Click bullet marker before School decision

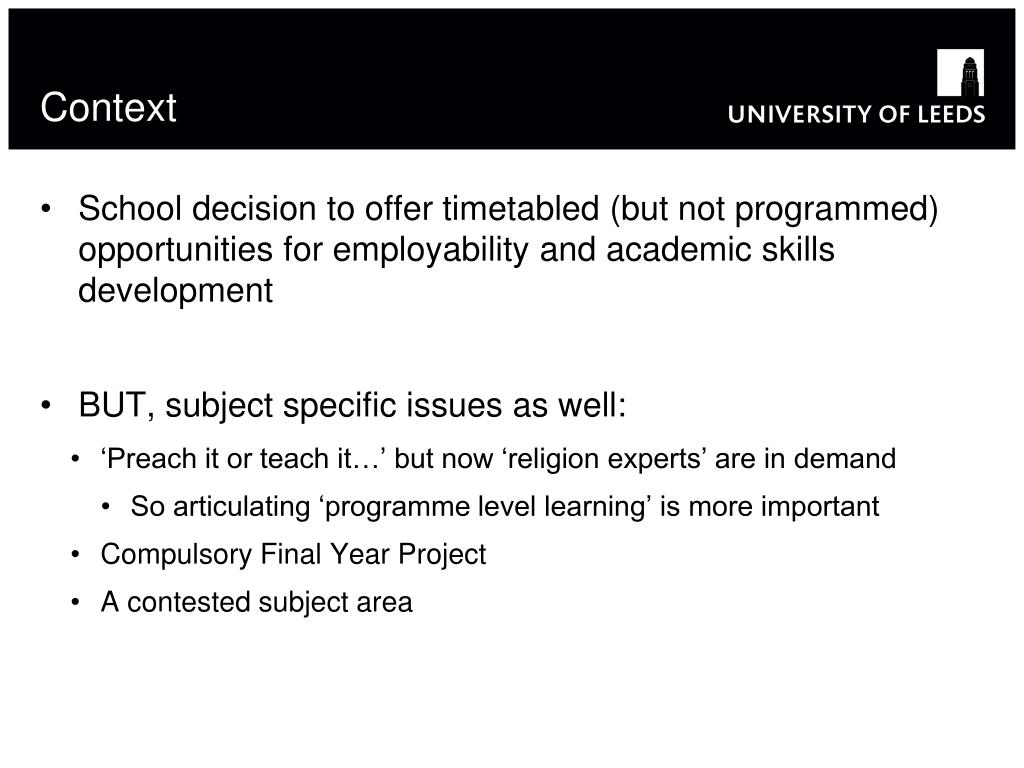point(48,210)
